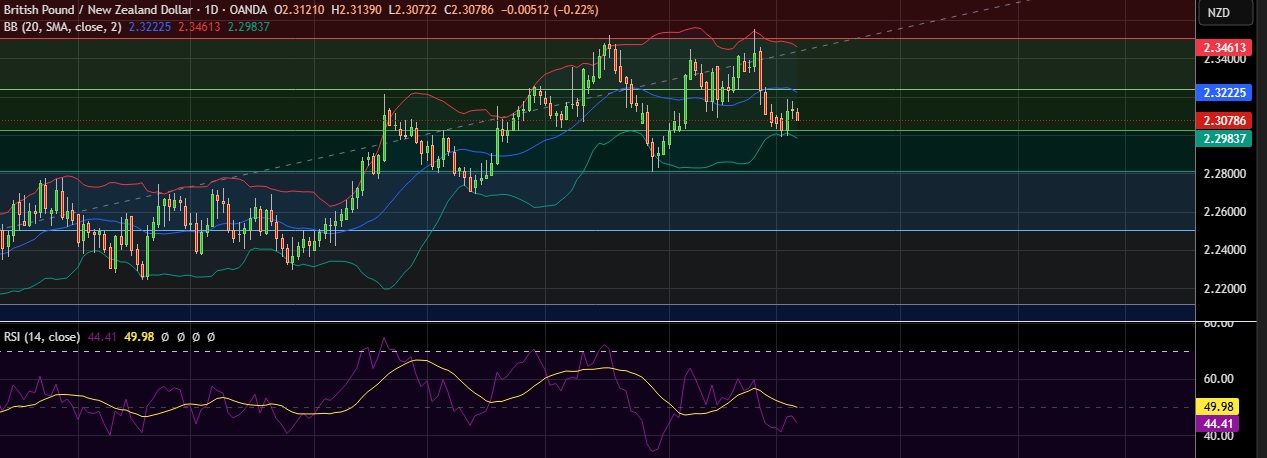
Task: Click the red 2.34613 BB upper value
Action: [x=201, y=27]
